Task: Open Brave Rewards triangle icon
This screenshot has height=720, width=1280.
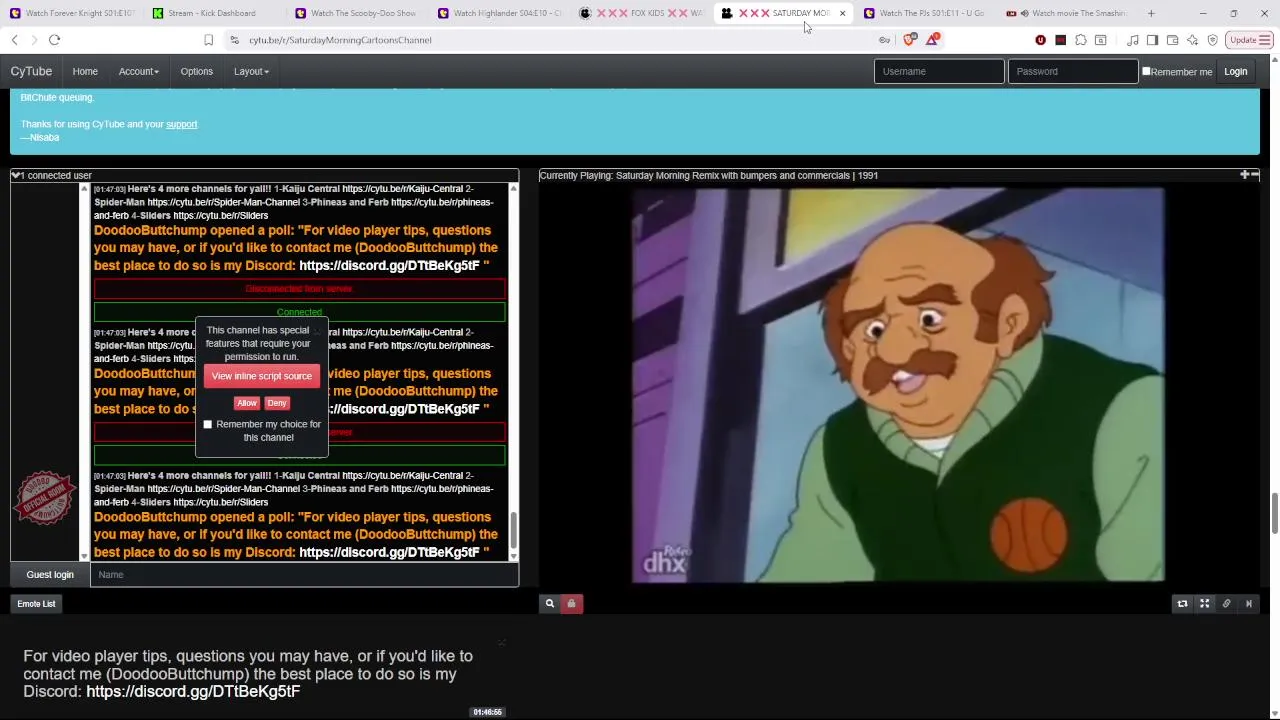Action: [932, 40]
